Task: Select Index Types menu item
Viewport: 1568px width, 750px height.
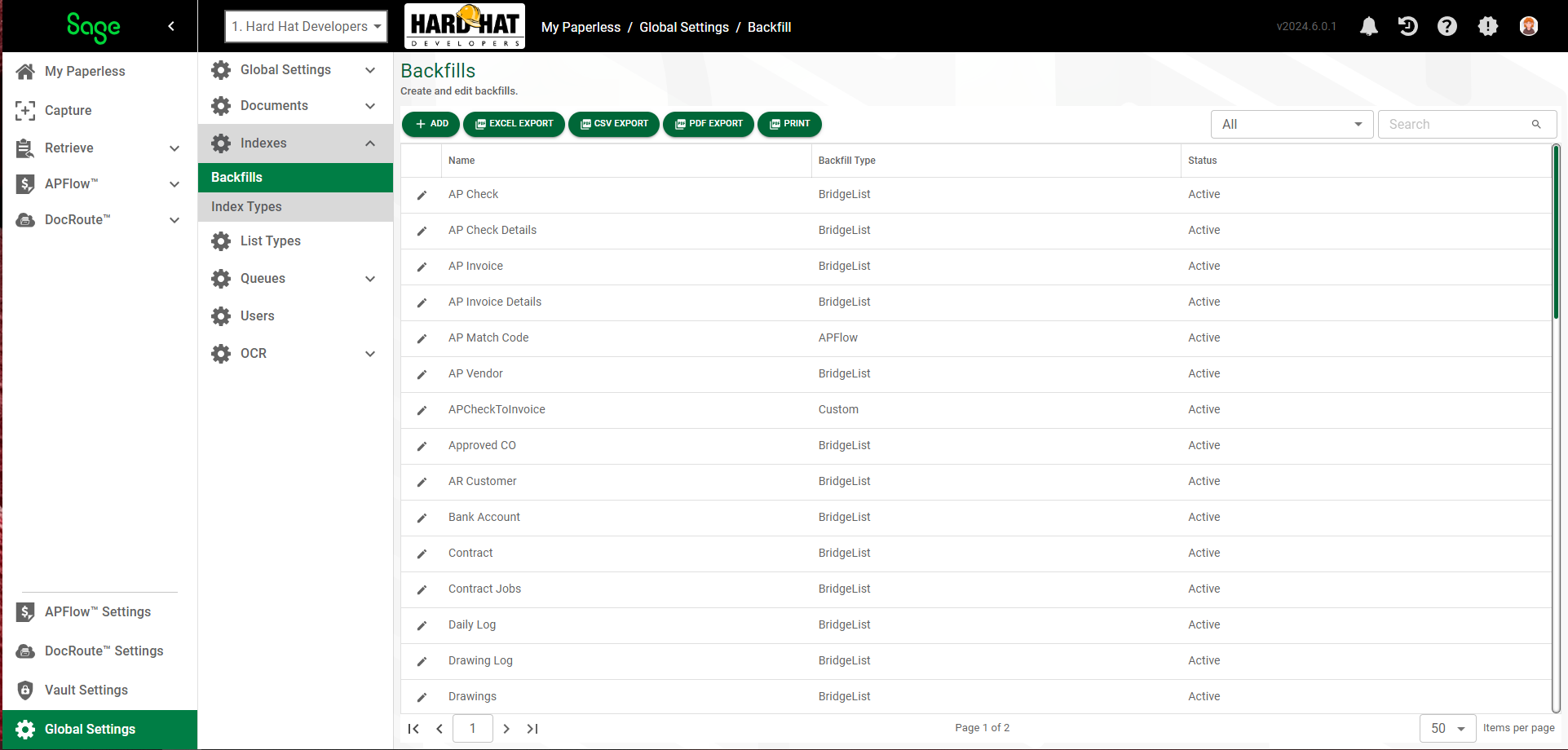Action: pyautogui.click(x=295, y=206)
